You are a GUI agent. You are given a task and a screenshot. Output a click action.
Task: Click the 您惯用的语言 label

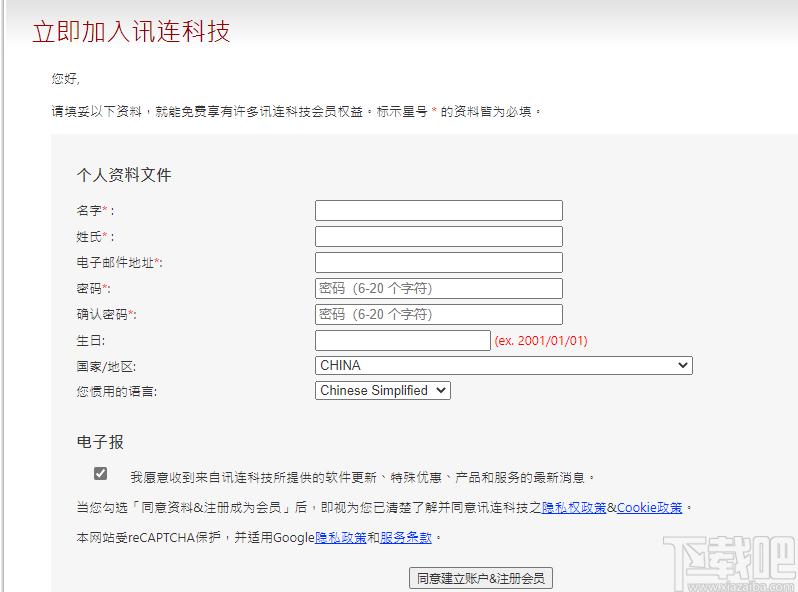pyautogui.click(x=117, y=391)
